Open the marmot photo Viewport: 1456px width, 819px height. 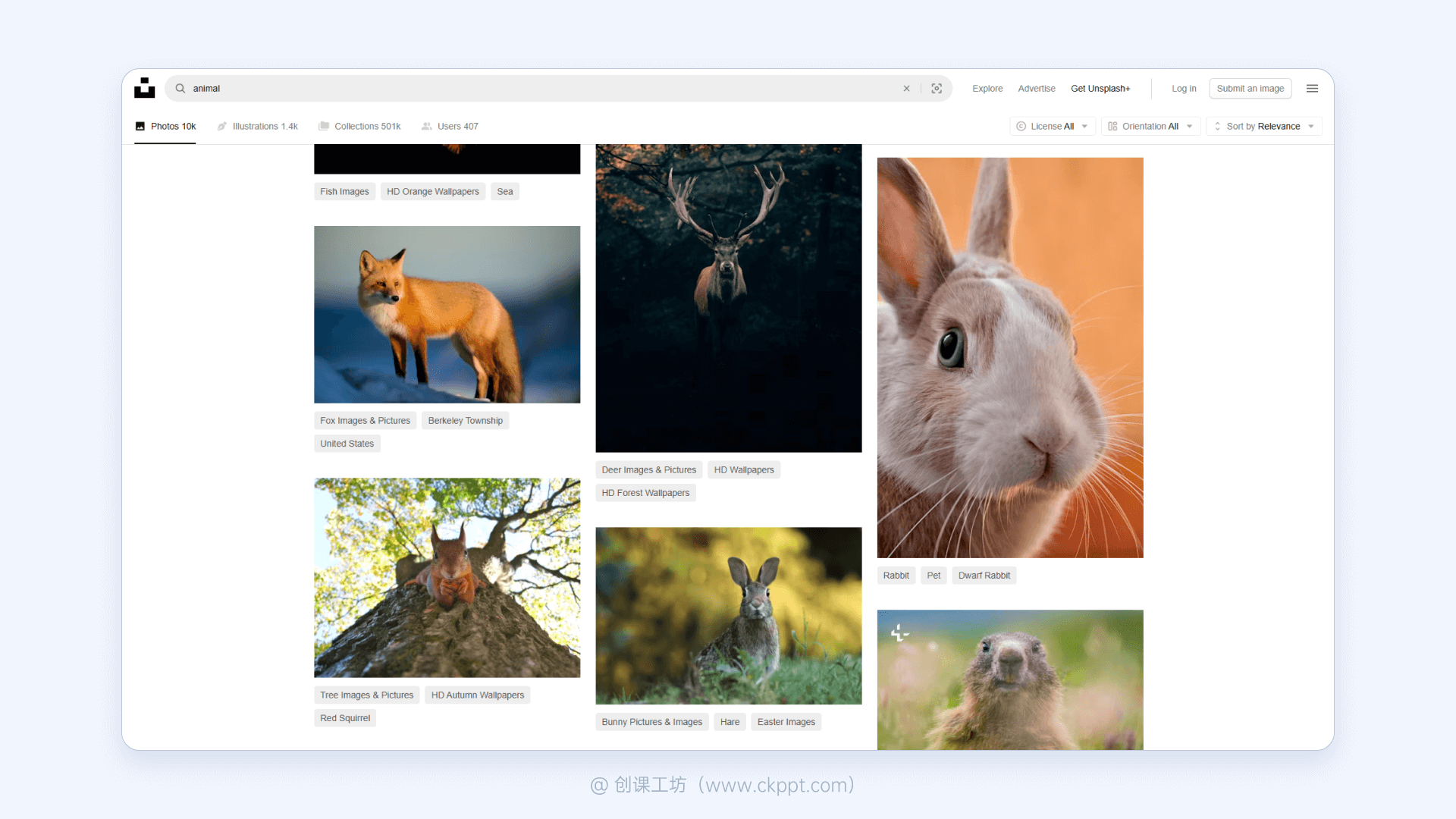pos(1010,680)
